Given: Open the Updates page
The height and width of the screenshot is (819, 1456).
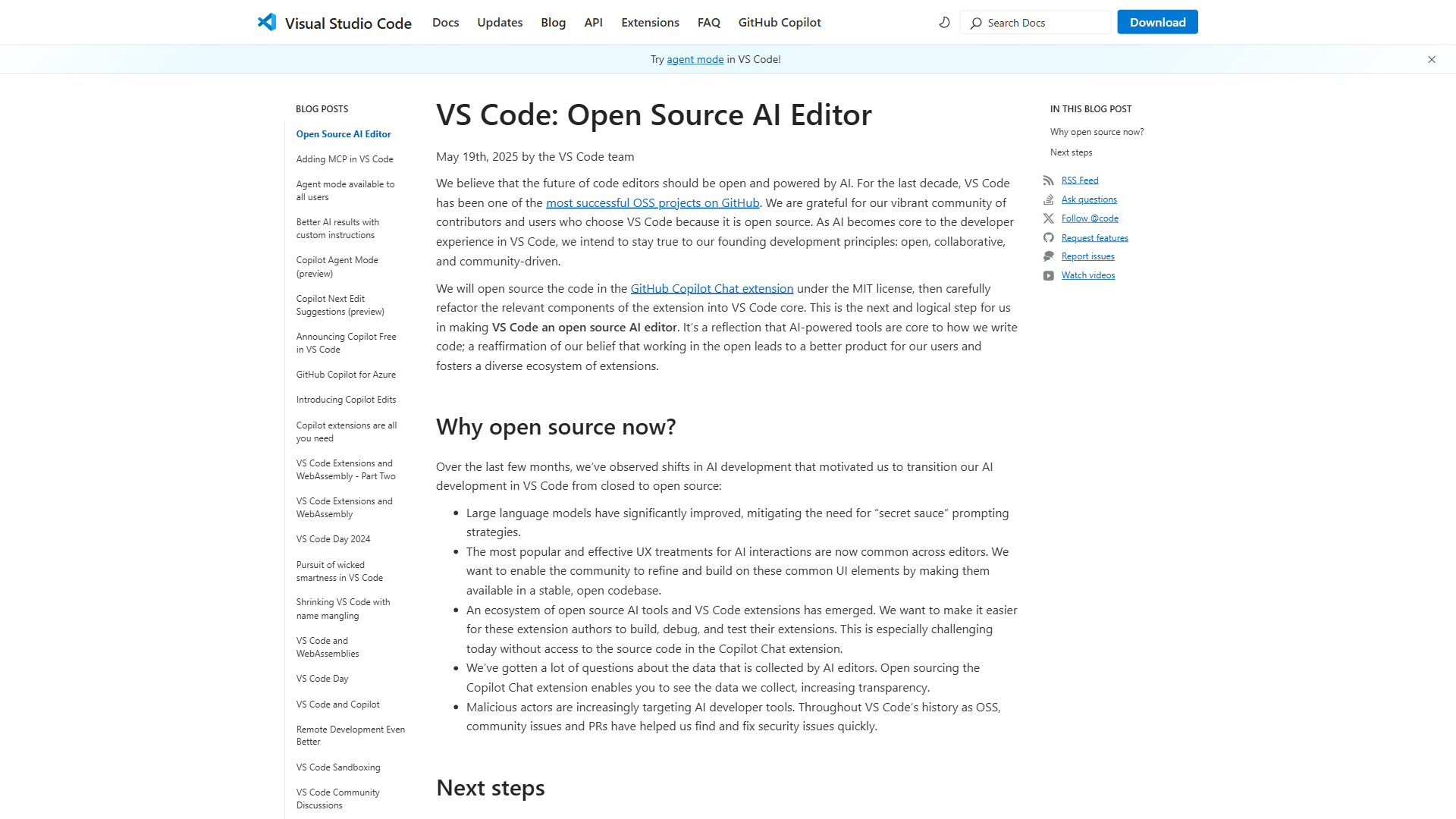Looking at the screenshot, I should pos(500,23).
